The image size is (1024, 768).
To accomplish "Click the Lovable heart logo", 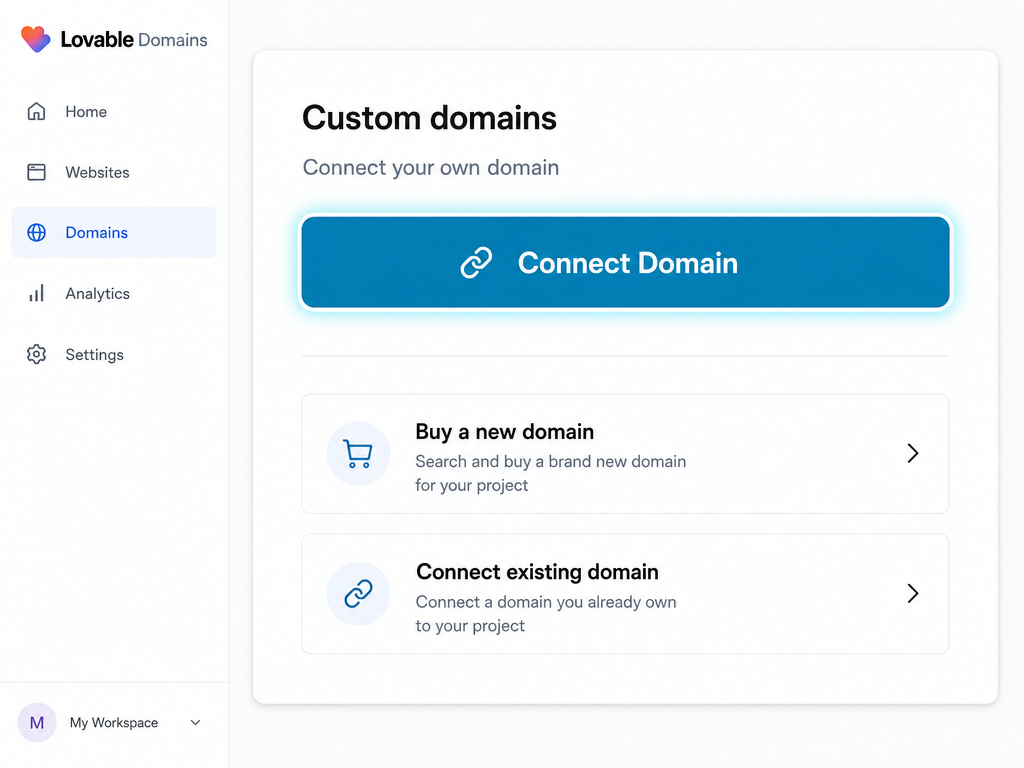I will (35, 39).
